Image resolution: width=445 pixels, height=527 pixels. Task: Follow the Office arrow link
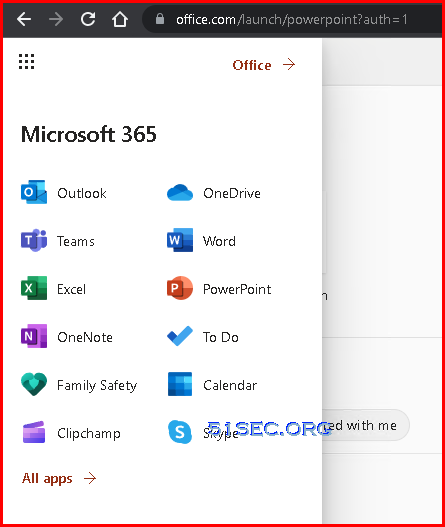click(x=264, y=65)
